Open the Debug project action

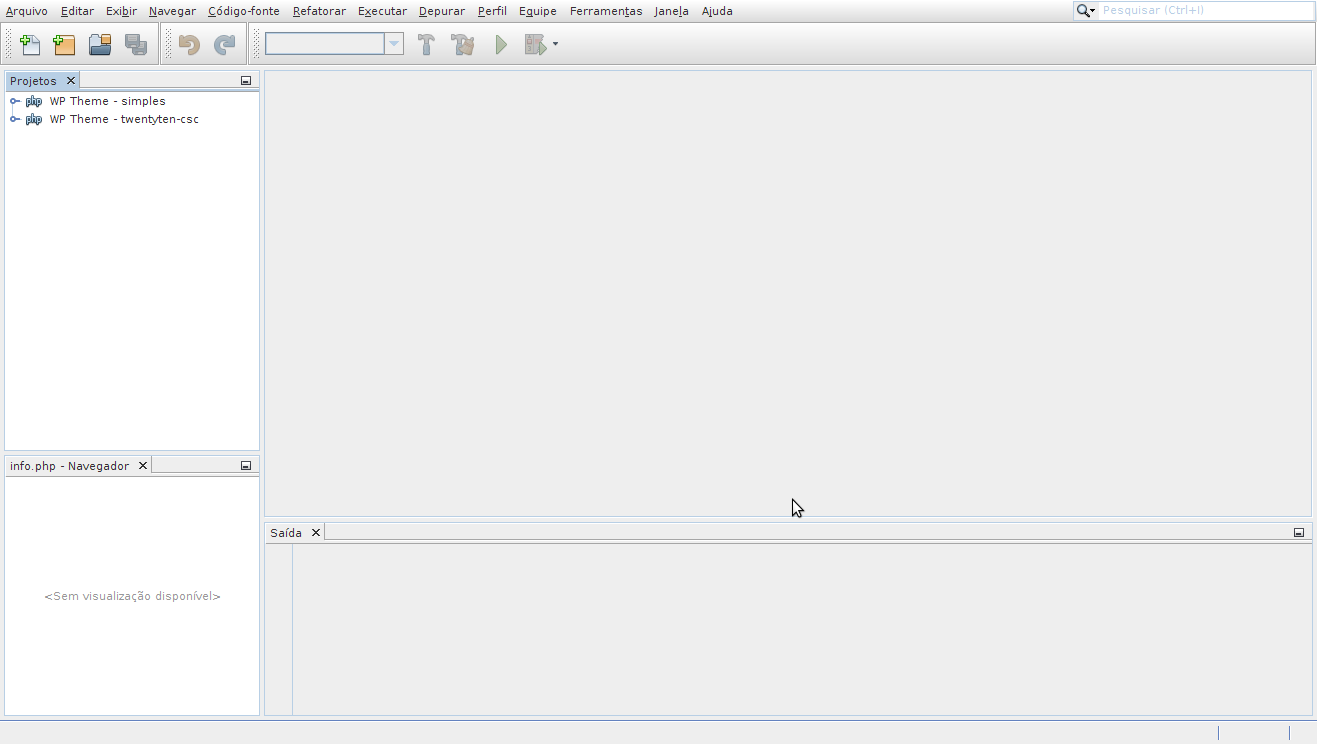[x=536, y=44]
